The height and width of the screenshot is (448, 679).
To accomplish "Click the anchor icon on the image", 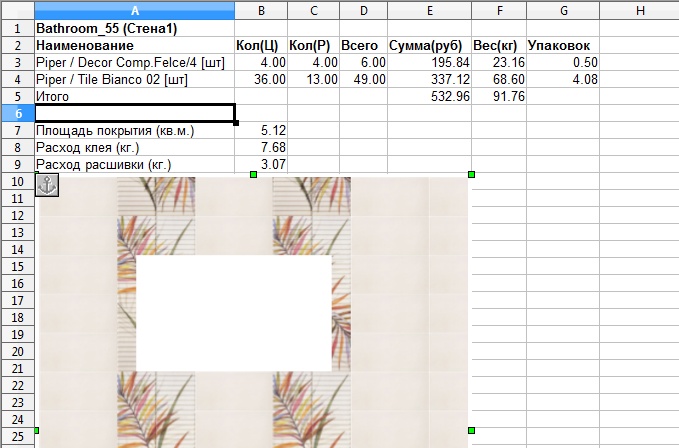I will pyautogui.click(x=47, y=185).
